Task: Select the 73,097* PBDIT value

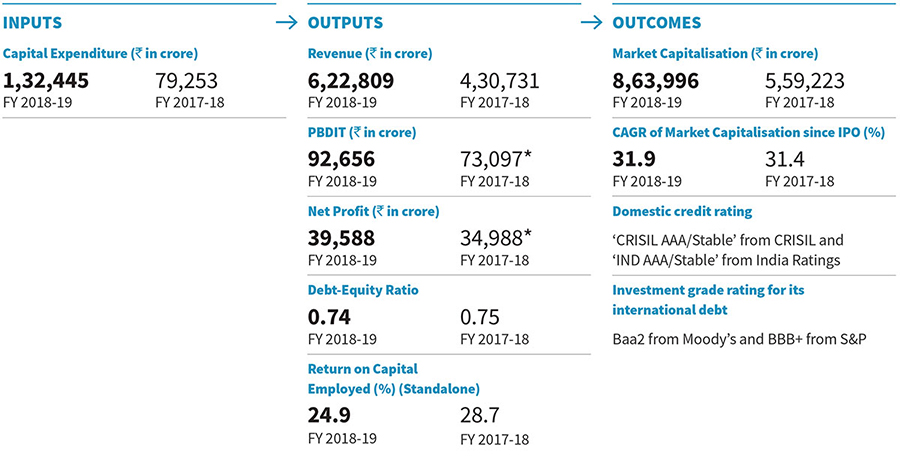Action: click(498, 160)
